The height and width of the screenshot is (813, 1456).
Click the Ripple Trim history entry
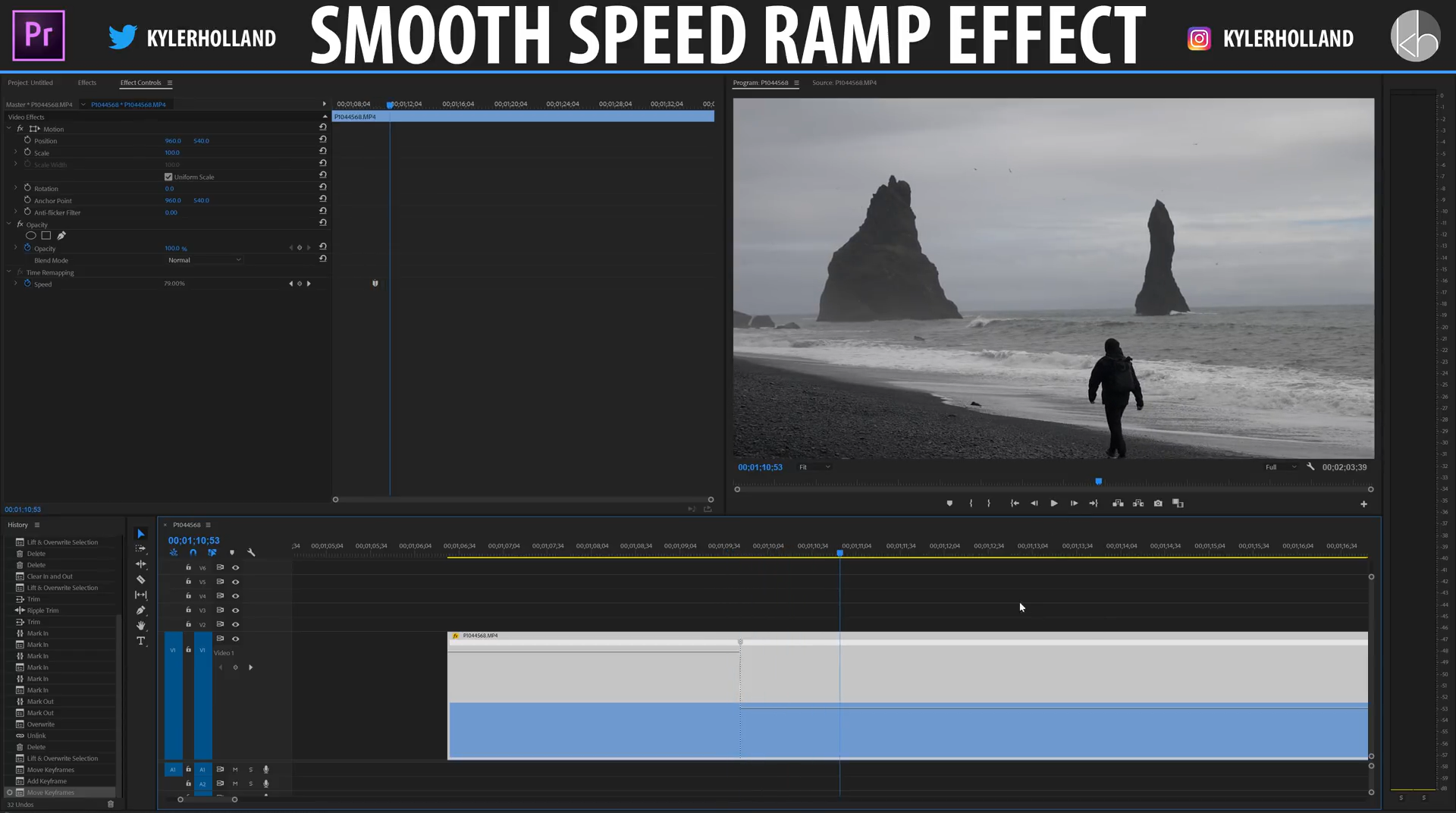[x=42, y=611]
